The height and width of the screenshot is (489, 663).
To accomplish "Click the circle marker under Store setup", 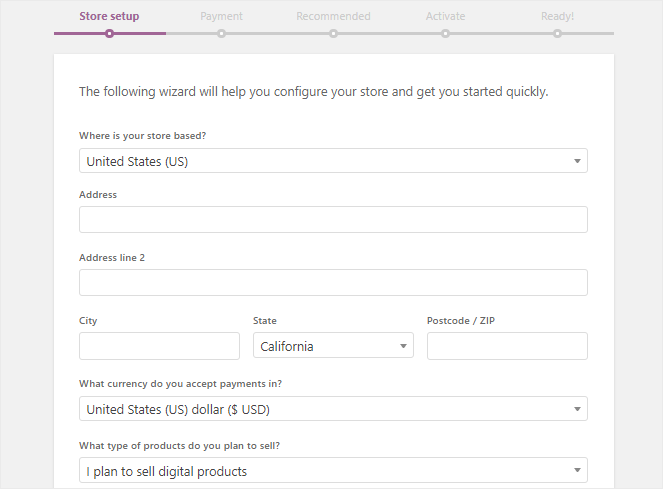I will tap(109, 34).
